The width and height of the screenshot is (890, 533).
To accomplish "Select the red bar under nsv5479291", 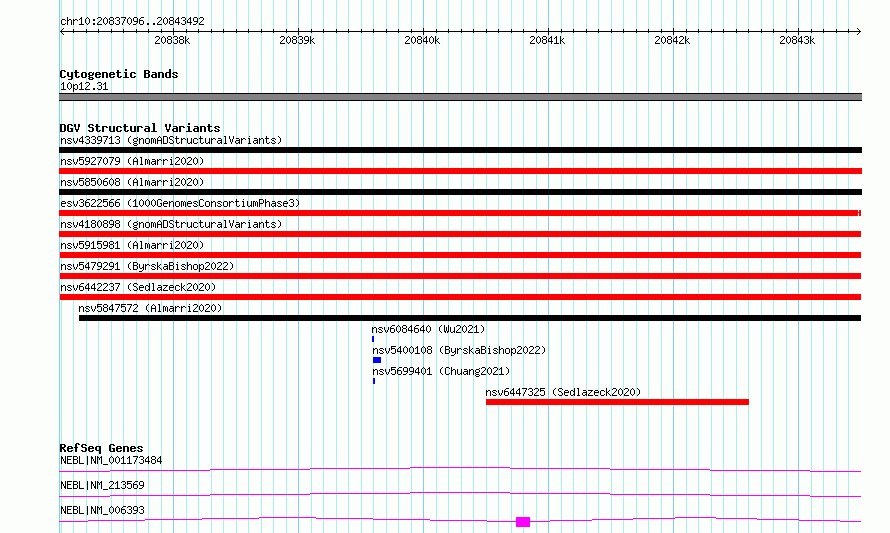I will (x=460, y=276).
